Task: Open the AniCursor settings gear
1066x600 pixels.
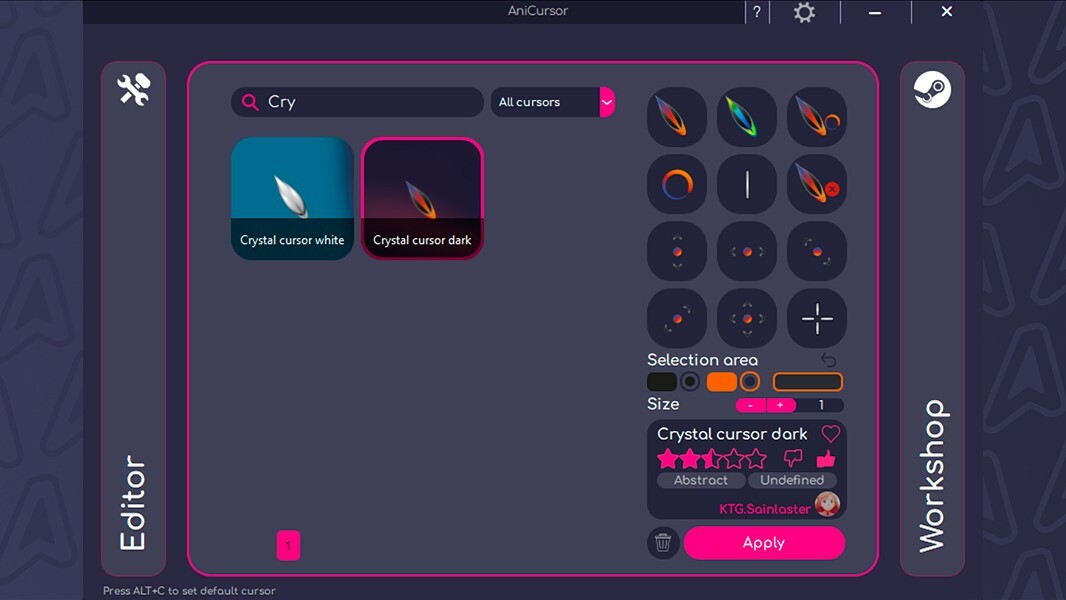Action: coord(805,12)
